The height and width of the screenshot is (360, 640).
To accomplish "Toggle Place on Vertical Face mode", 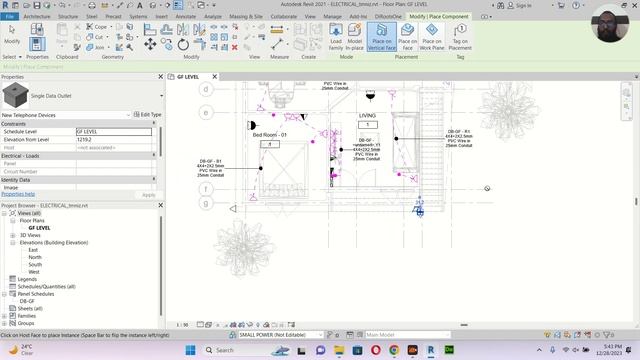I will tap(382, 37).
